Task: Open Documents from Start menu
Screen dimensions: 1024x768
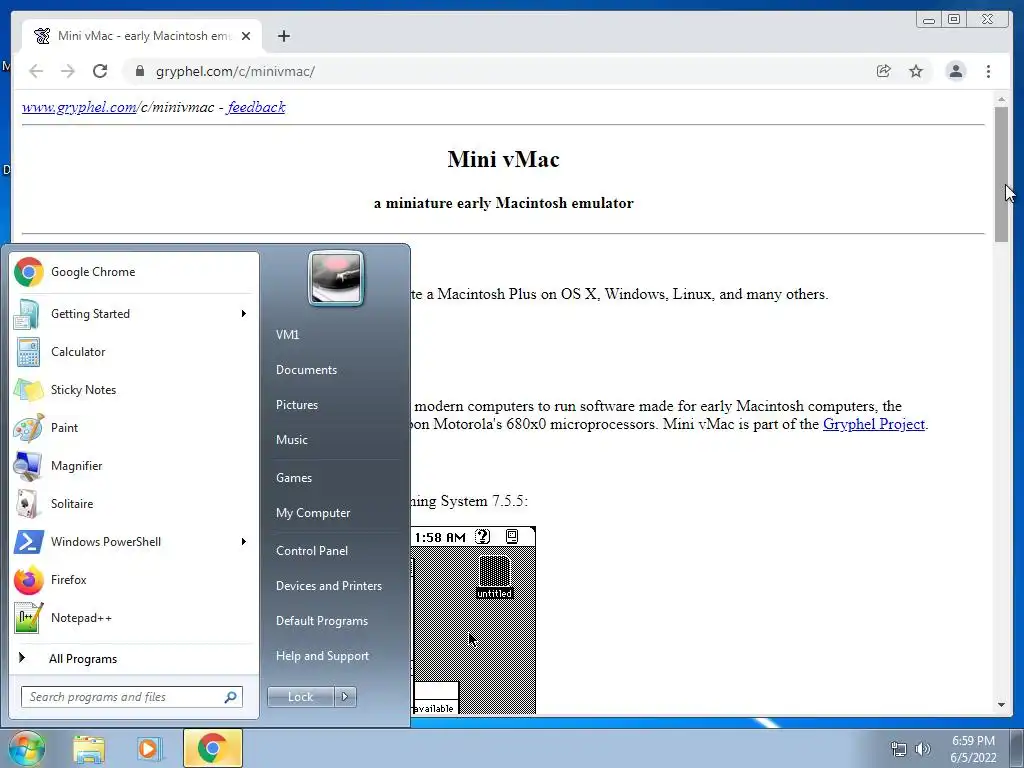Action: point(306,370)
